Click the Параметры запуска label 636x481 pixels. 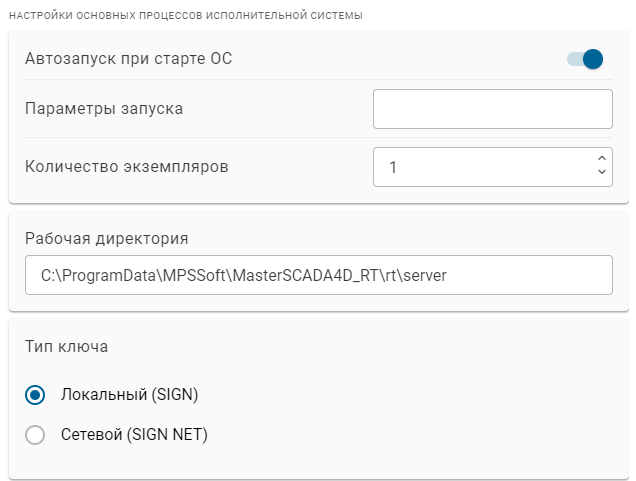click(x=103, y=108)
